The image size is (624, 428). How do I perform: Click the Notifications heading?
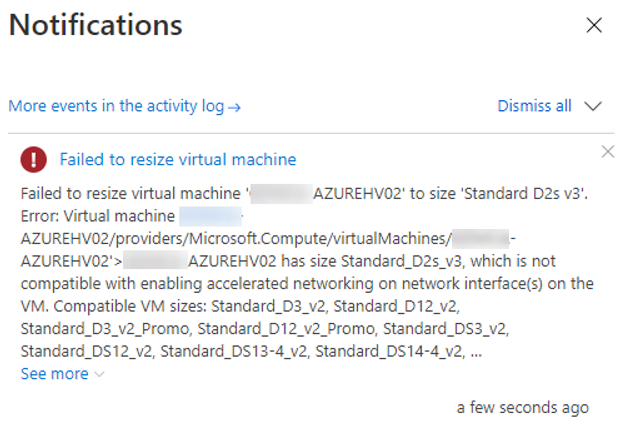[x=96, y=25]
